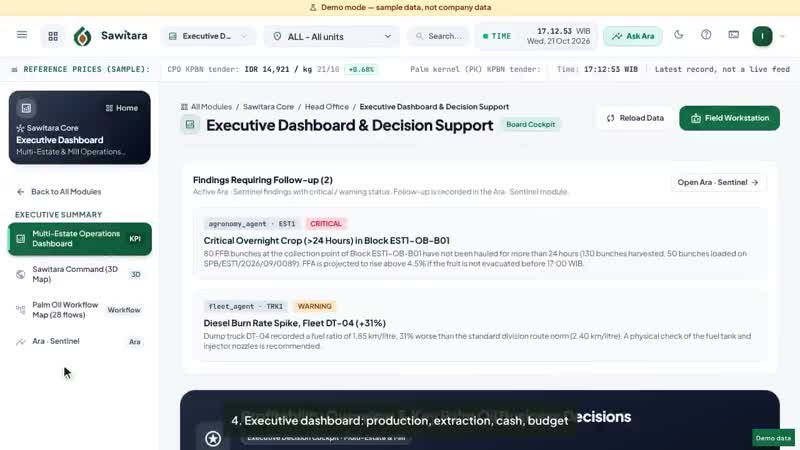Open Critical Overnight Crop finding title
Image resolution: width=800 pixels, height=450 pixels.
[327, 240]
